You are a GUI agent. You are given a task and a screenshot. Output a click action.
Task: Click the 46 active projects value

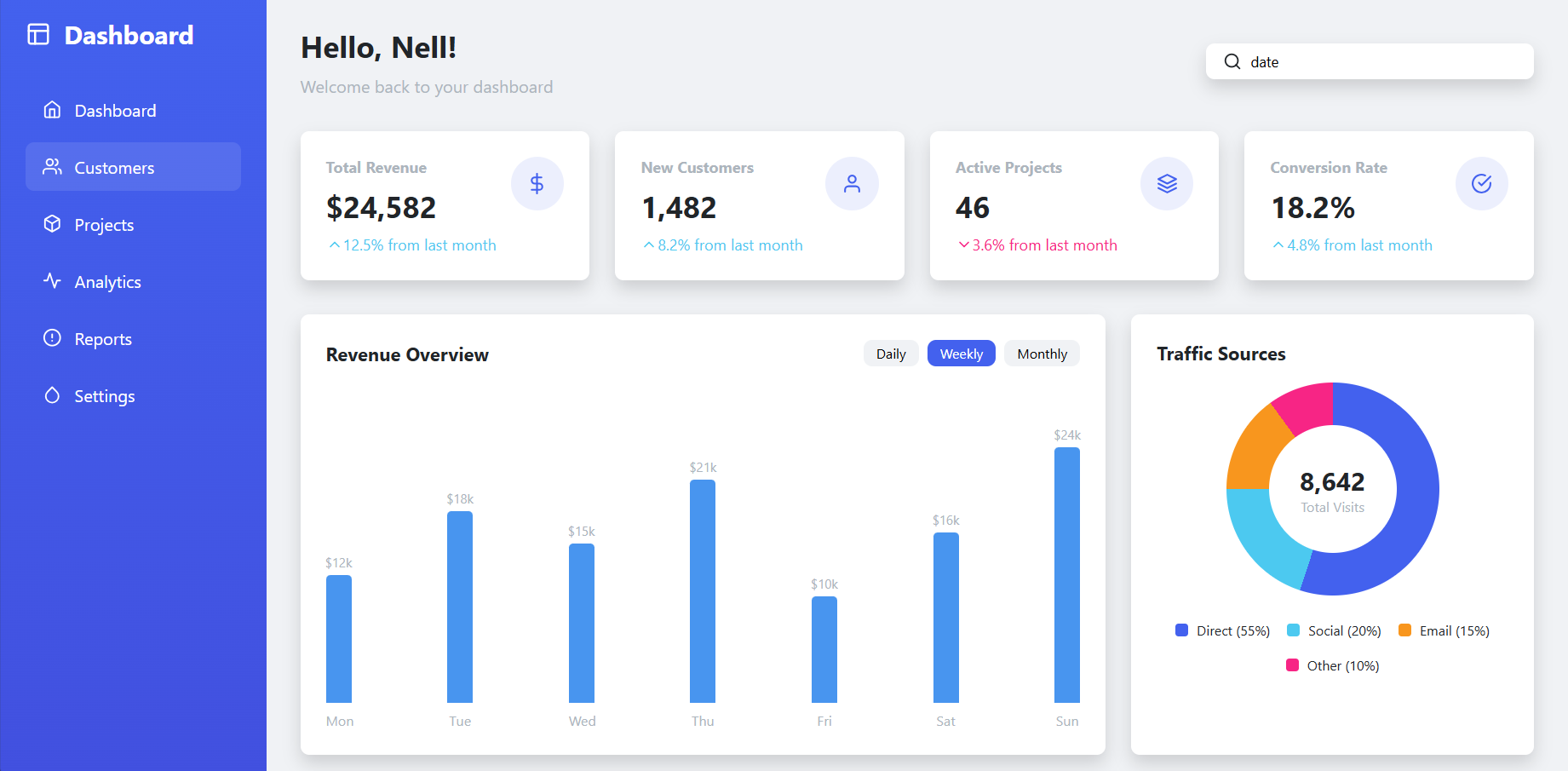(x=973, y=208)
